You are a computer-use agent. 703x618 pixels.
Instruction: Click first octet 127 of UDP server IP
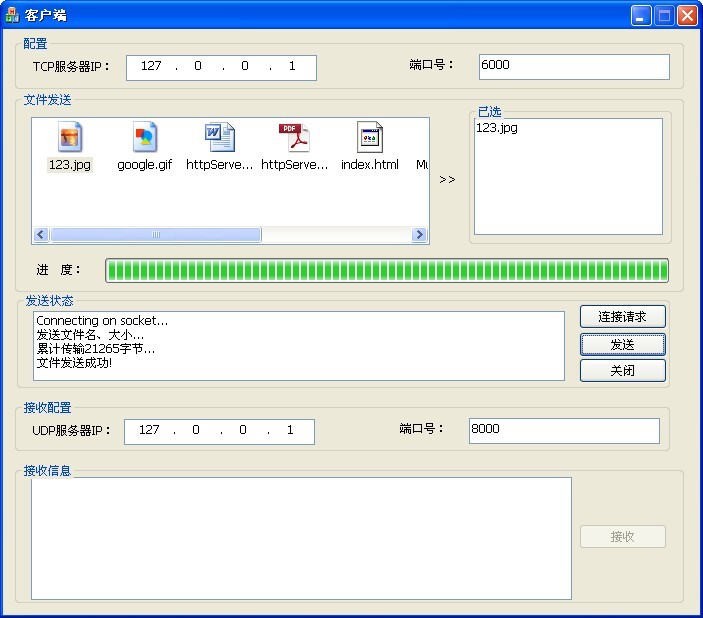[x=149, y=430]
